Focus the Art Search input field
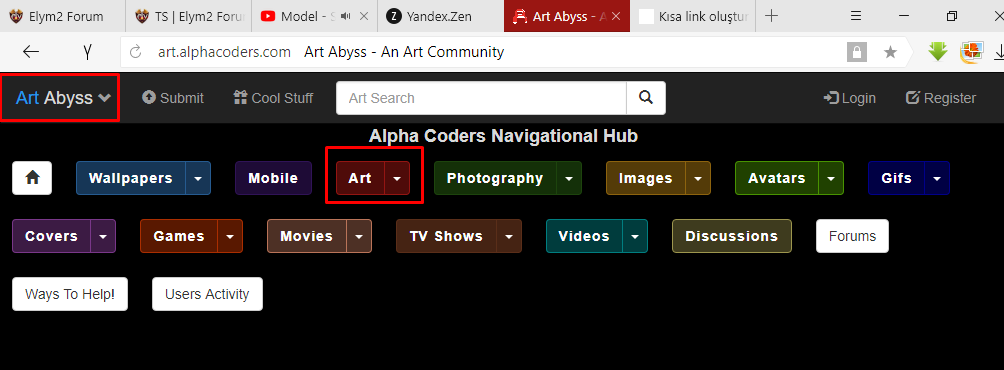Viewport: 1004px width, 370px height. [482, 98]
